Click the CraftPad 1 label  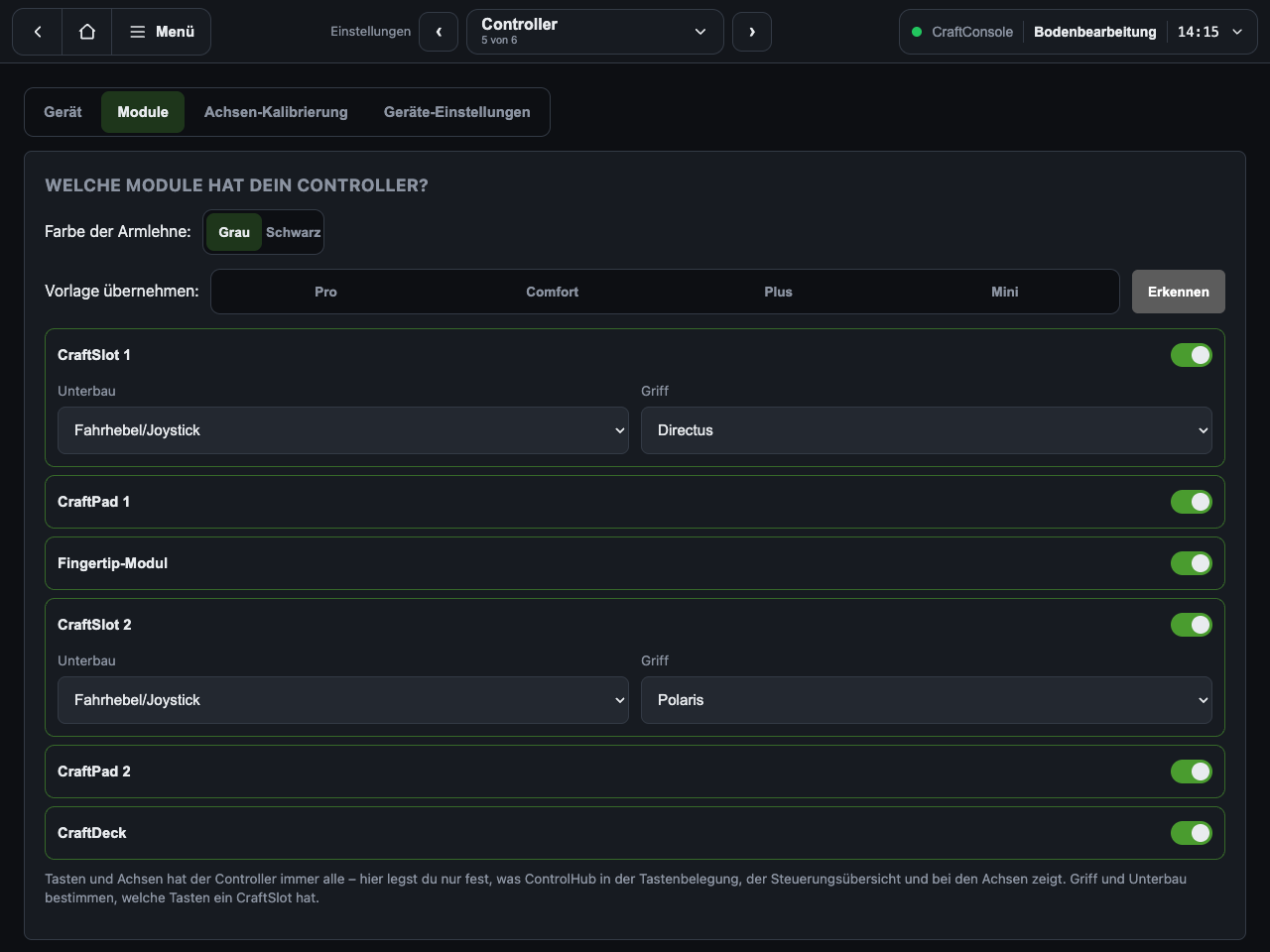[94, 502]
